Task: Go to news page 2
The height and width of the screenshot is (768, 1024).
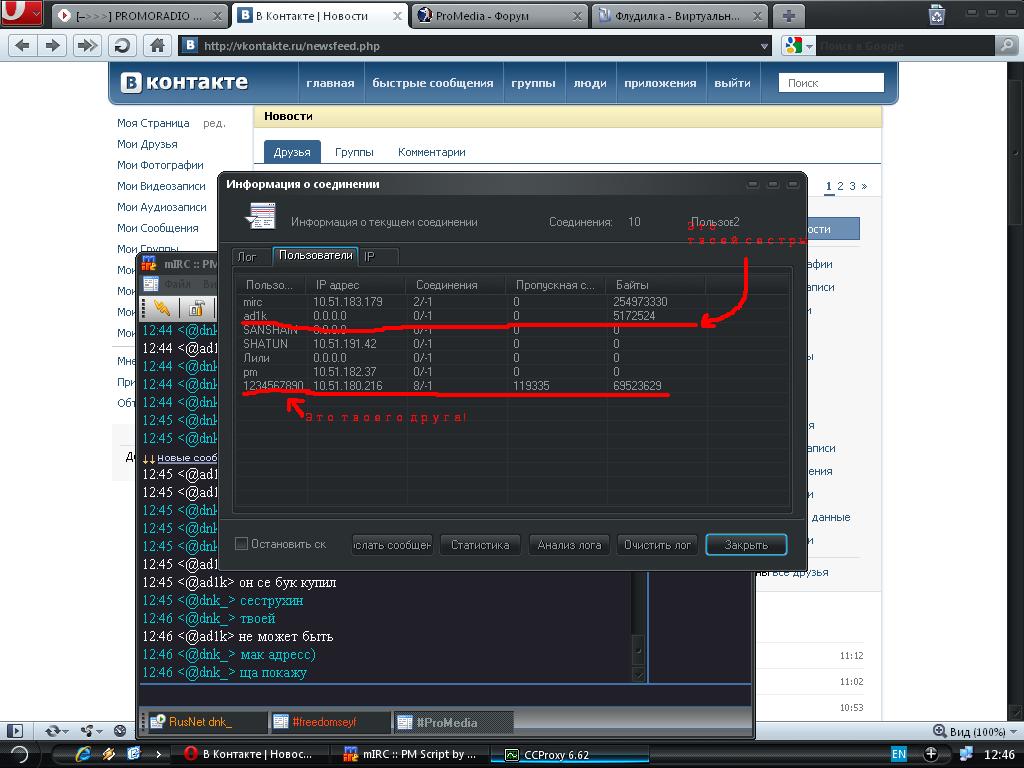Action: 840,186
